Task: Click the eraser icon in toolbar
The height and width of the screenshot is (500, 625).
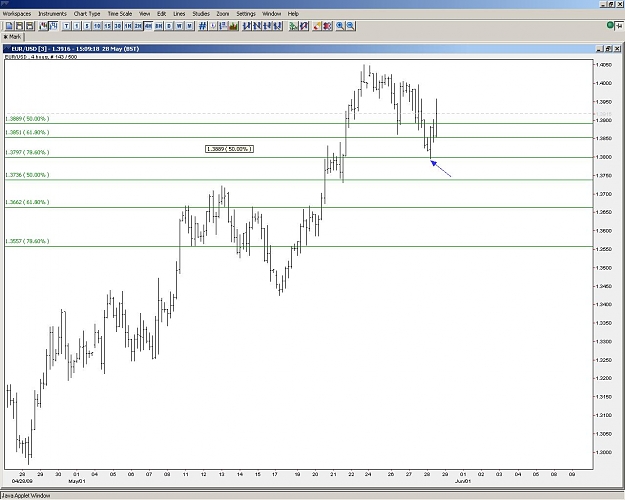Action: point(317,26)
